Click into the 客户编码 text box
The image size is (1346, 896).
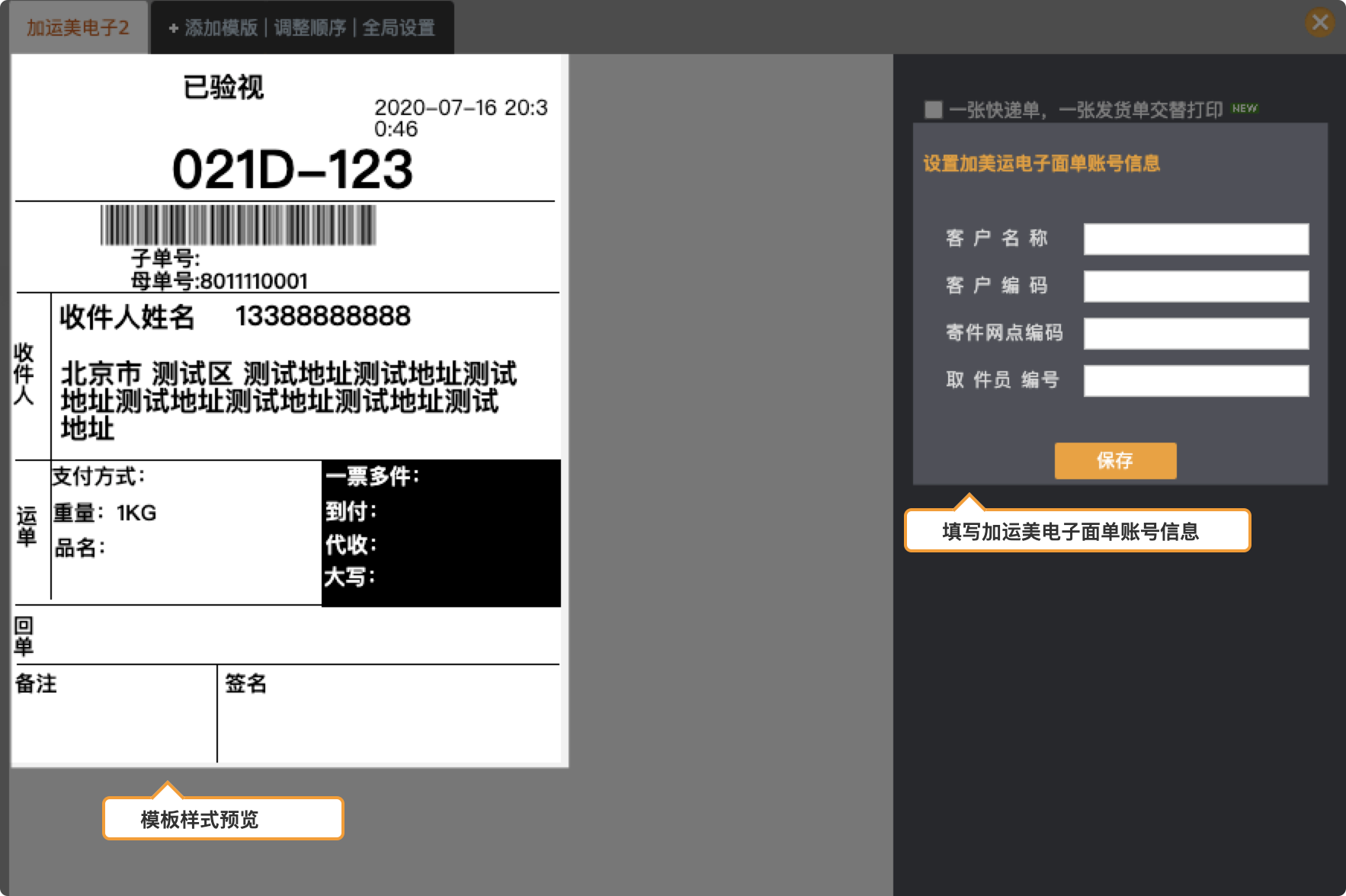[x=1196, y=286]
